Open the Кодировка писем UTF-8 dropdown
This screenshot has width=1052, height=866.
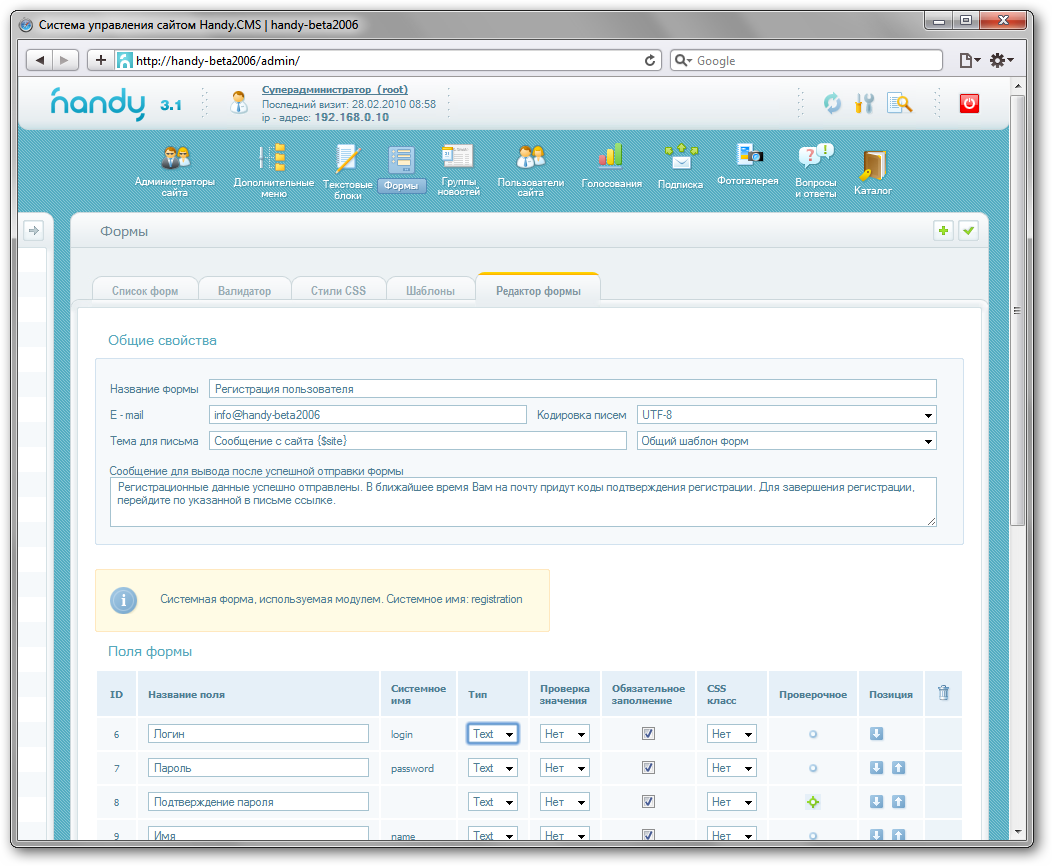point(786,415)
